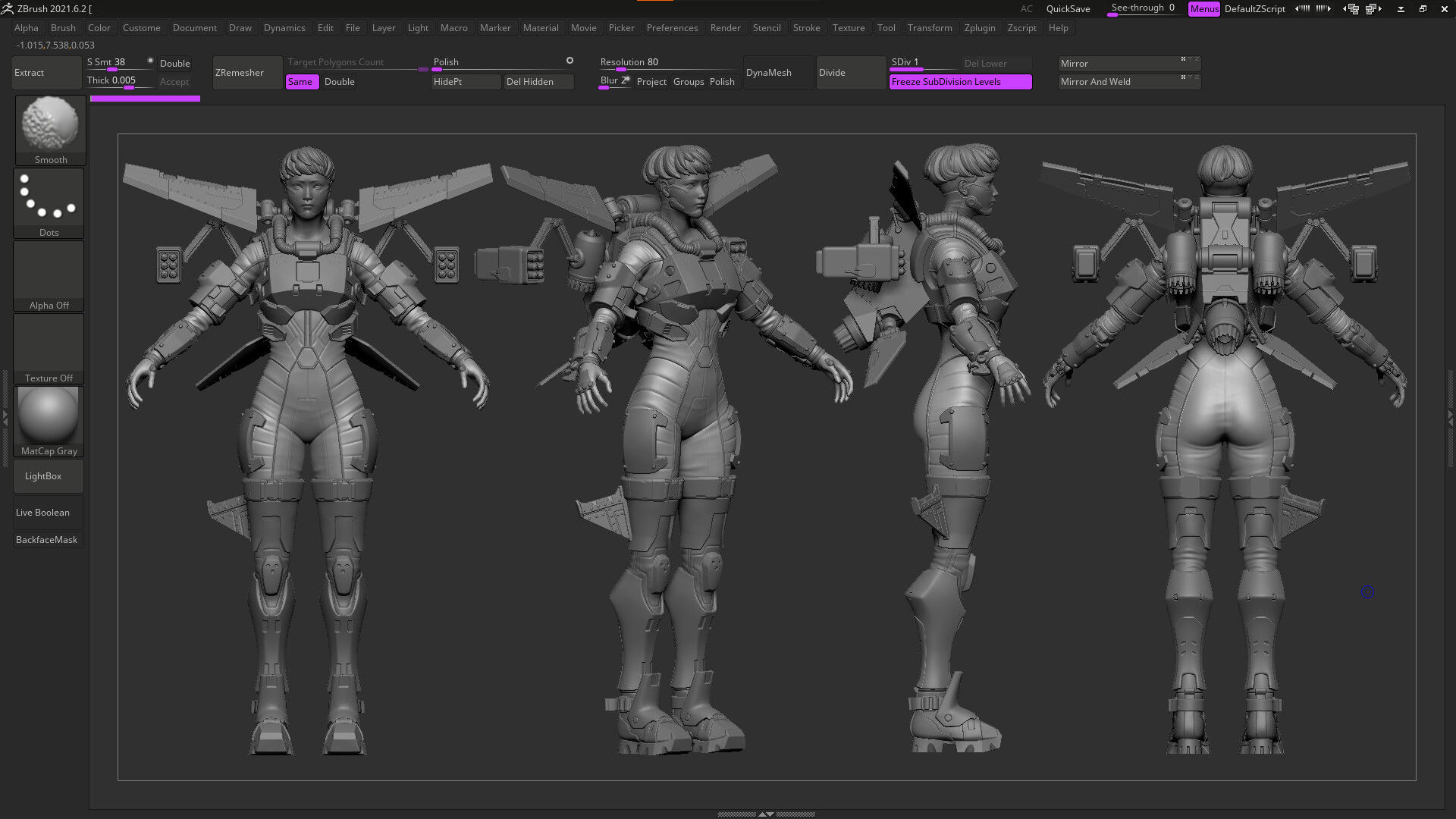Open the Texture Off selector
The image size is (1456, 819).
coord(49,348)
